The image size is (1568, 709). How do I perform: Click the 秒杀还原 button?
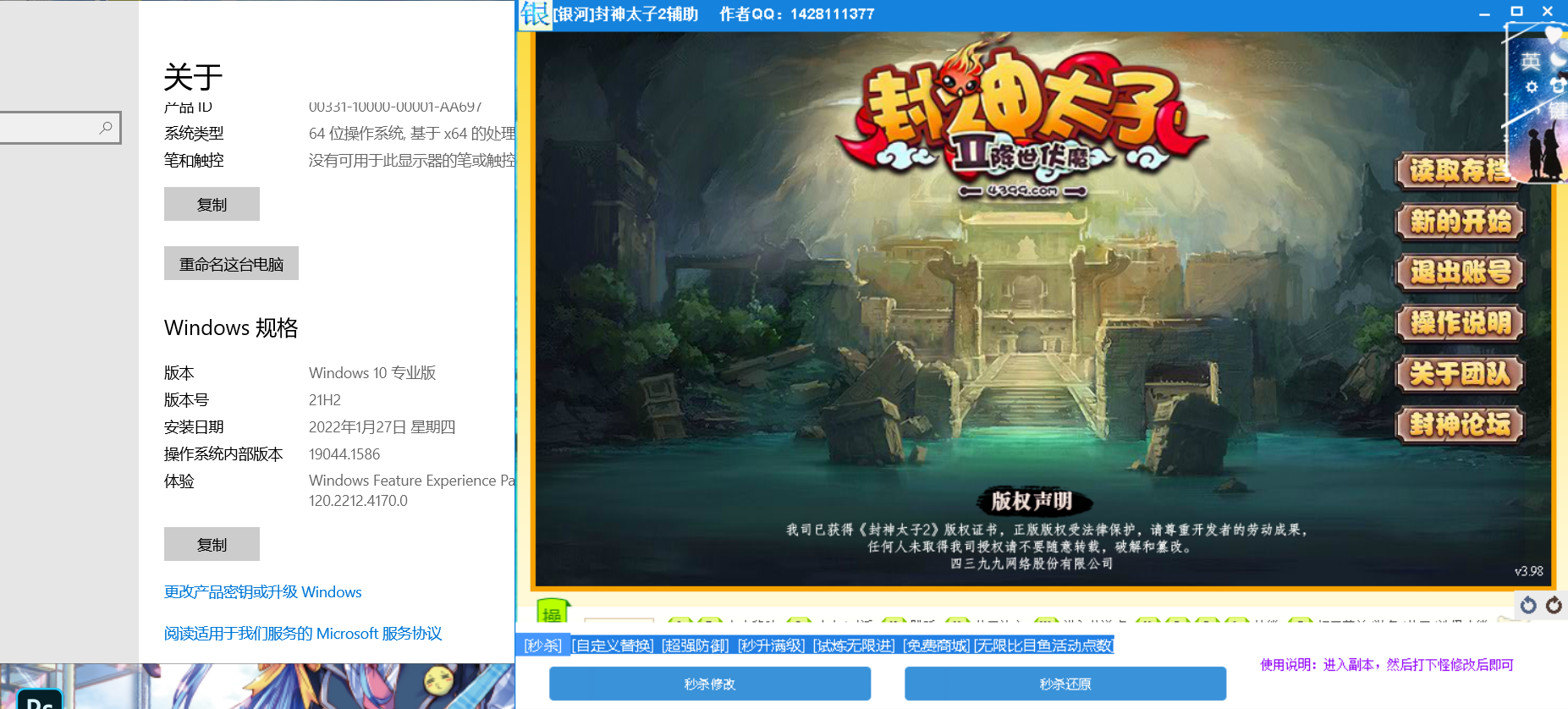coord(1065,684)
